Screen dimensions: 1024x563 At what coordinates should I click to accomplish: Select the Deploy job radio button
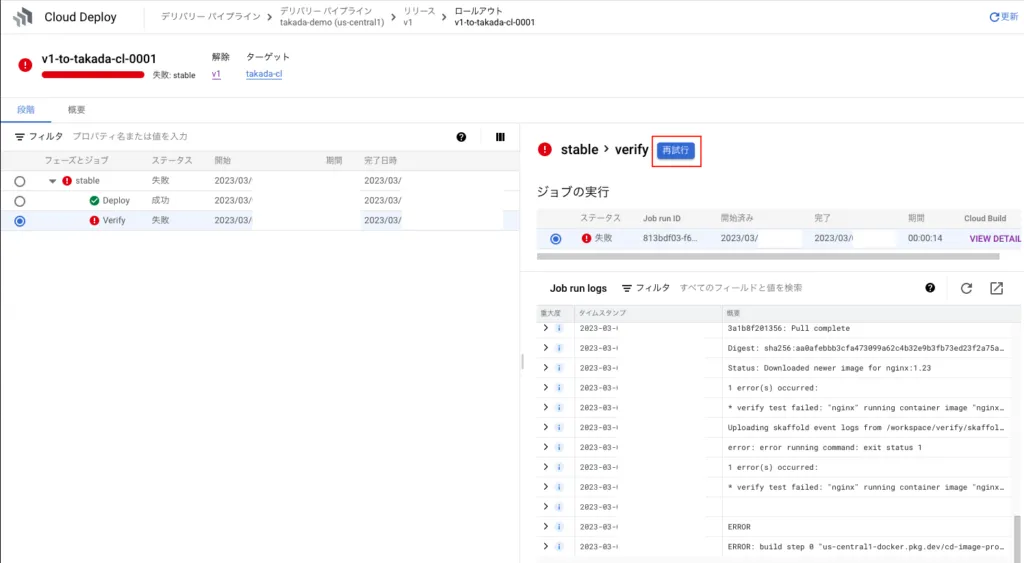click(20, 201)
